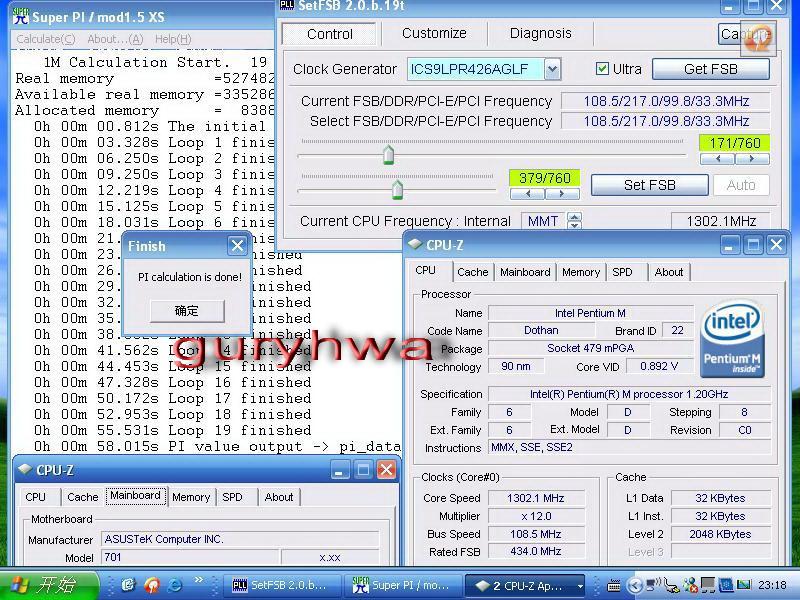Increase the 171/760 value with its right arrow
Viewport: 800px width, 600px height.
[752, 159]
